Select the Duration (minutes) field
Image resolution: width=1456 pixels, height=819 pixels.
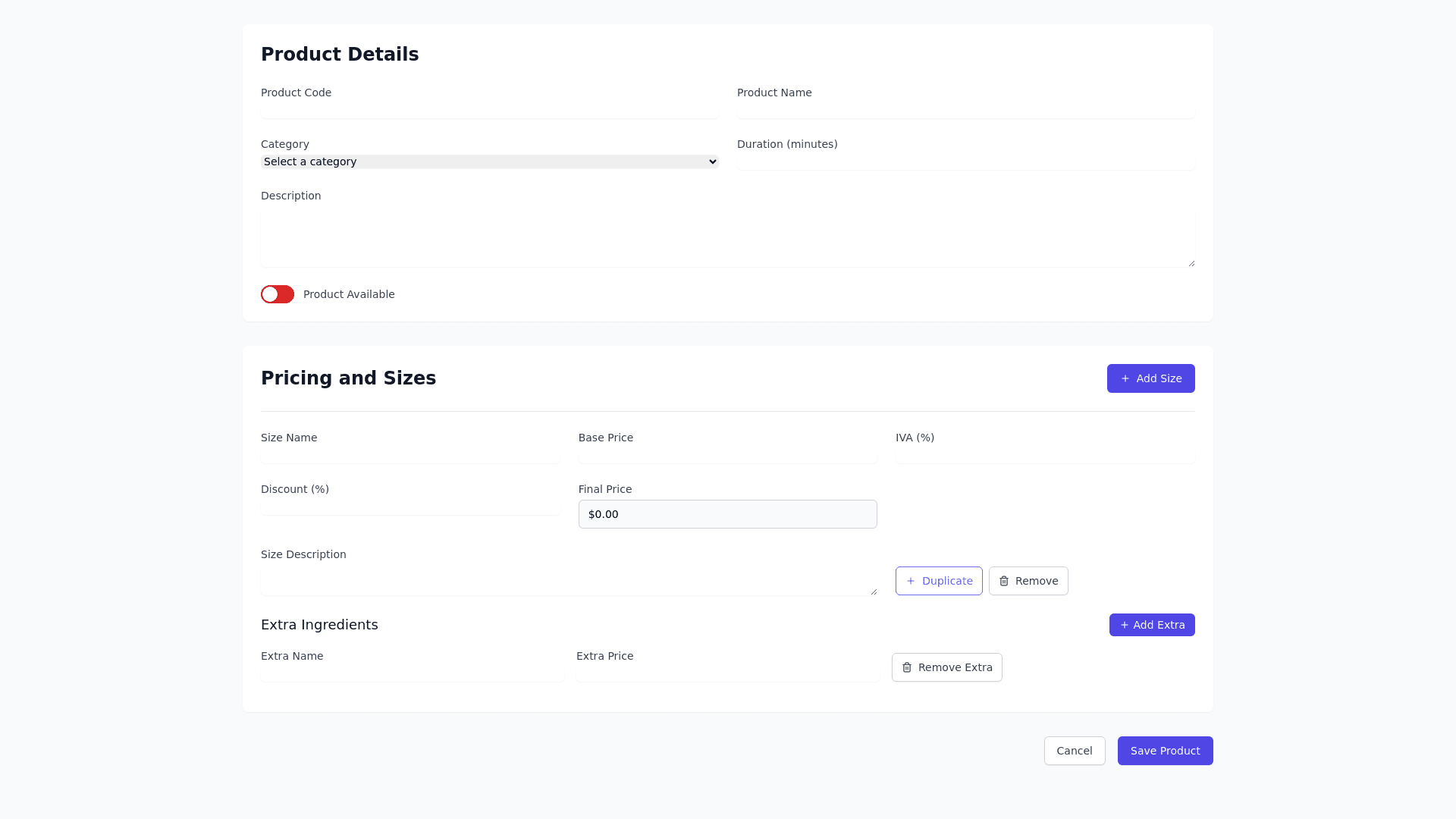pyautogui.click(x=965, y=162)
